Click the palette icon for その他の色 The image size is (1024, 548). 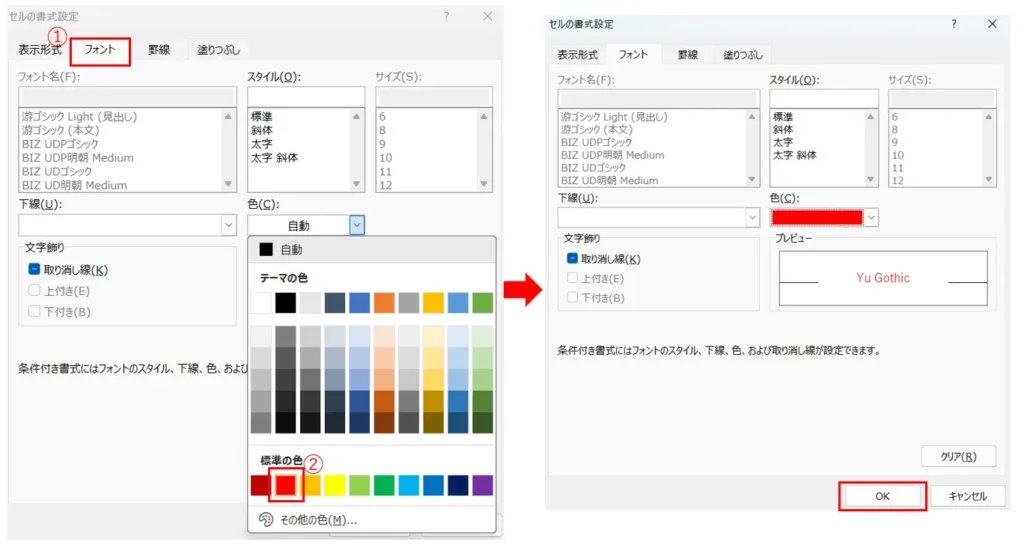pyautogui.click(x=266, y=520)
